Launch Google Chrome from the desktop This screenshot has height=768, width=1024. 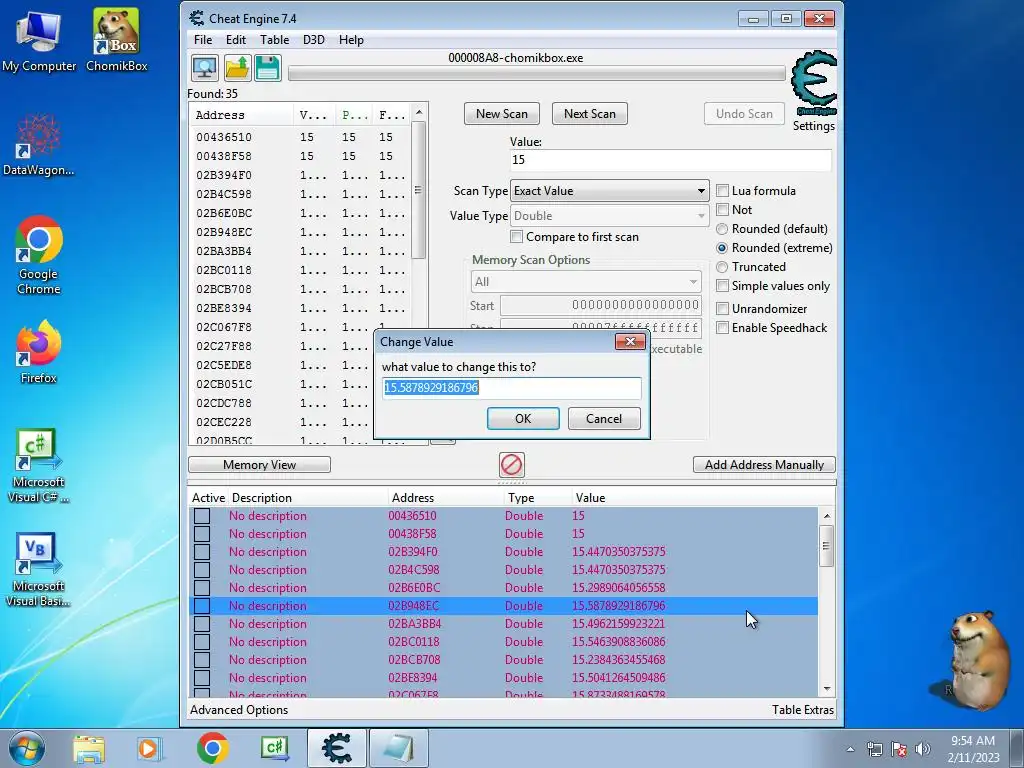click(x=39, y=255)
